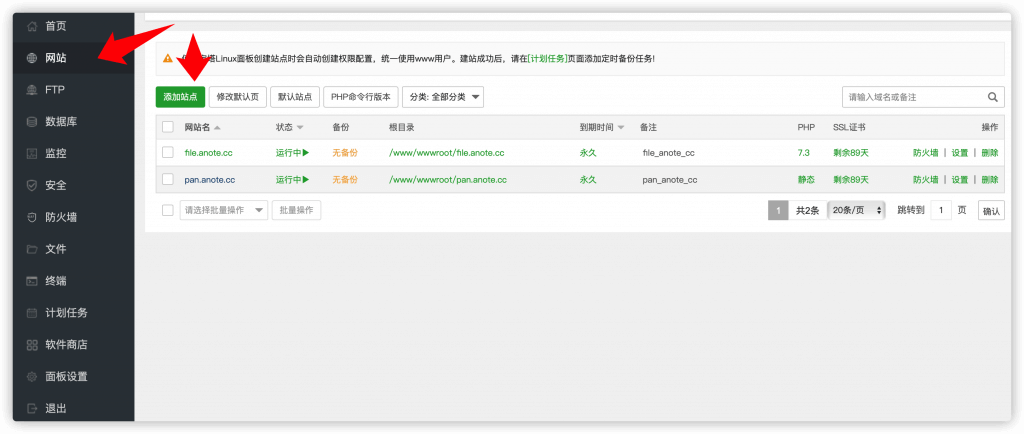Viewport: 1024px width, 434px height.
Task: Click 静态 PHP value for pan.anote.cc
Action: (806, 179)
